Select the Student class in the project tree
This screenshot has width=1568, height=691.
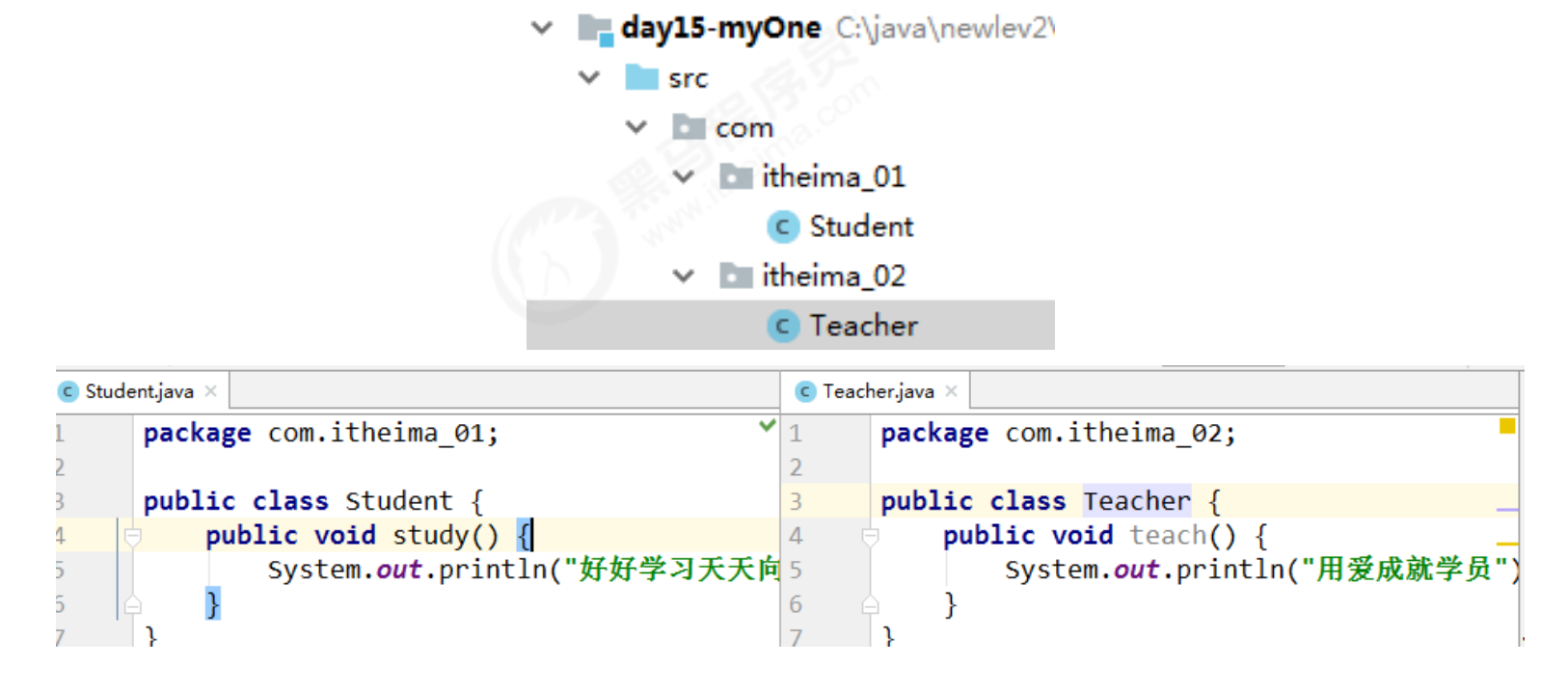pyautogui.click(x=860, y=226)
